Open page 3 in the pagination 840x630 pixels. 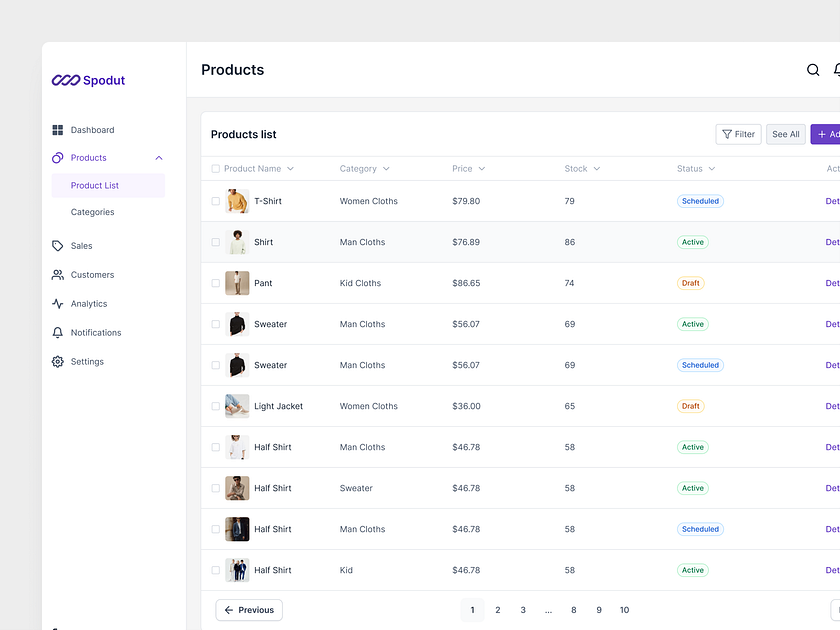click(522, 609)
